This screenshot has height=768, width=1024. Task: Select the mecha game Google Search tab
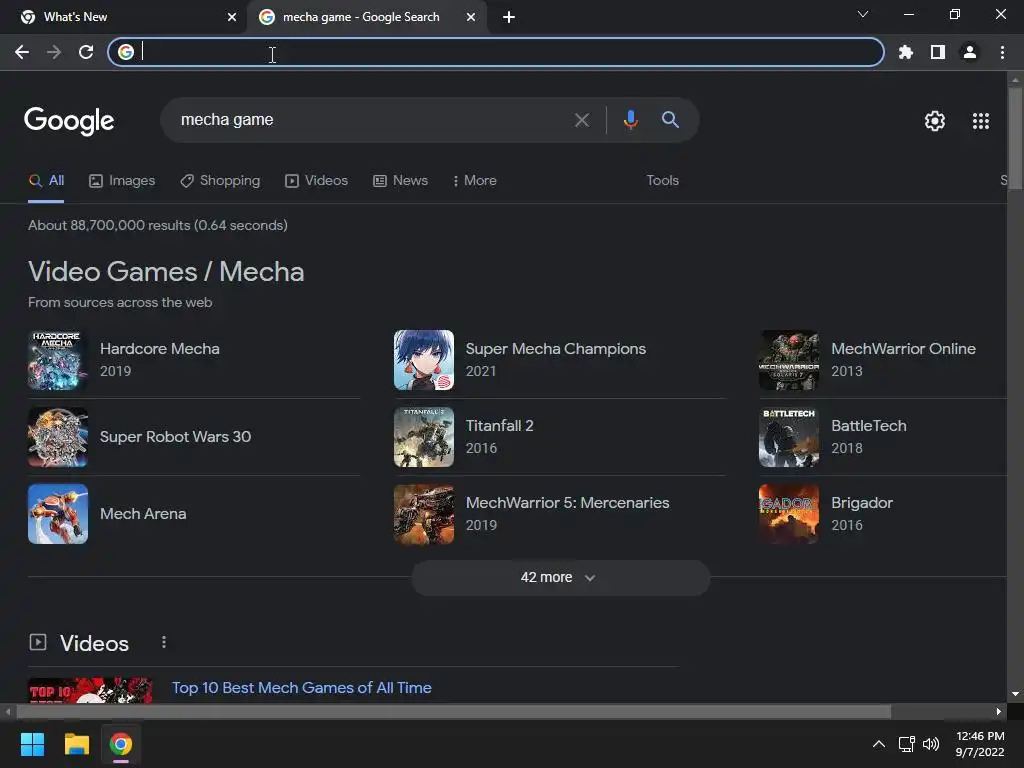(x=366, y=18)
